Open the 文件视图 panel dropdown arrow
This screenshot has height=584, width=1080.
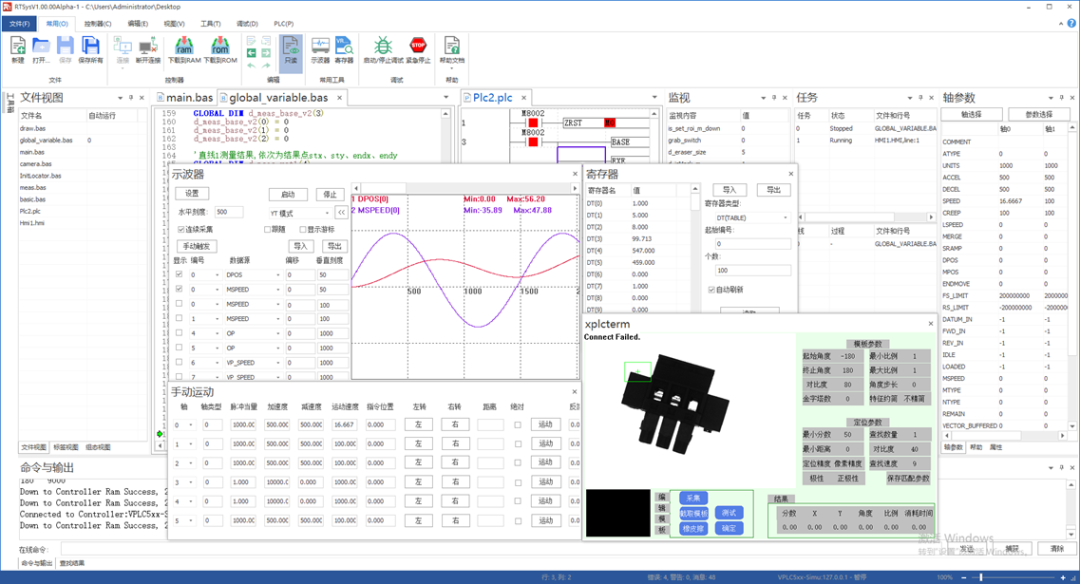point(120,98)
